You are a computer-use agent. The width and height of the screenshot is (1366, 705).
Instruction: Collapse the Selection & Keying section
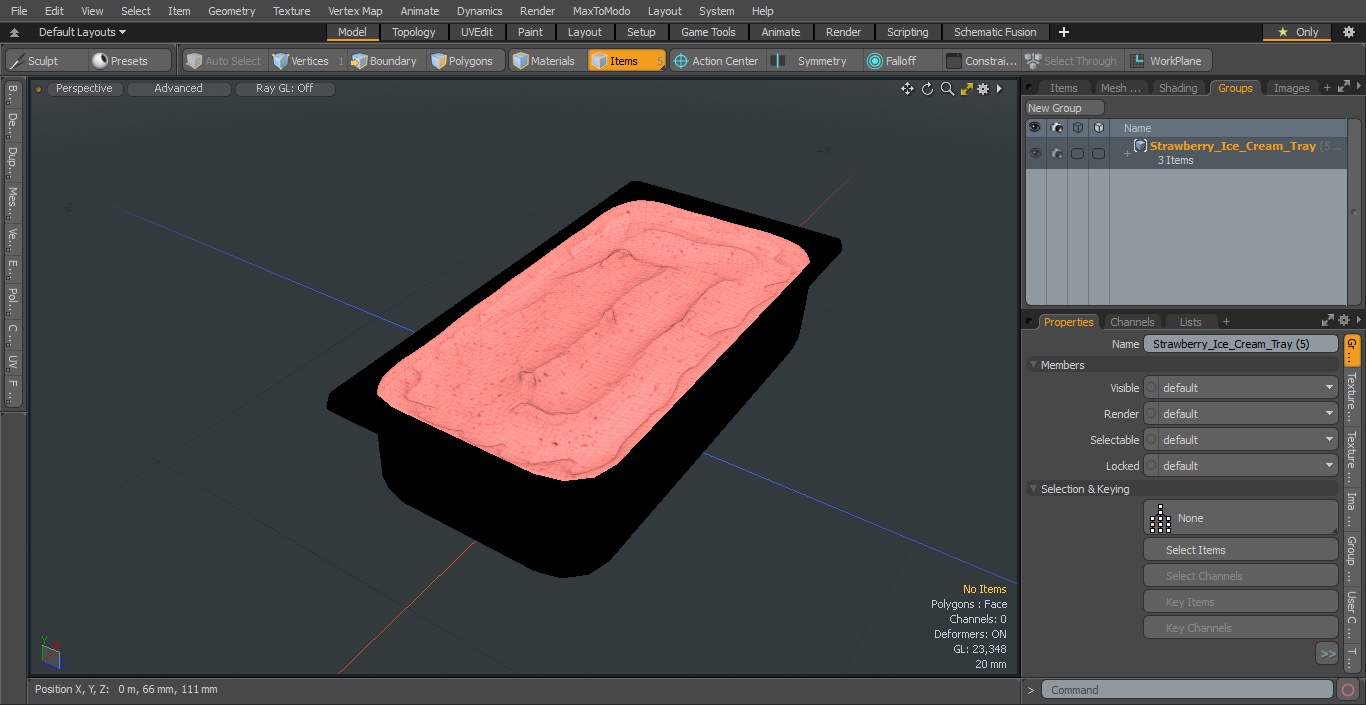pyautogui.click(x=1033, y=489)
